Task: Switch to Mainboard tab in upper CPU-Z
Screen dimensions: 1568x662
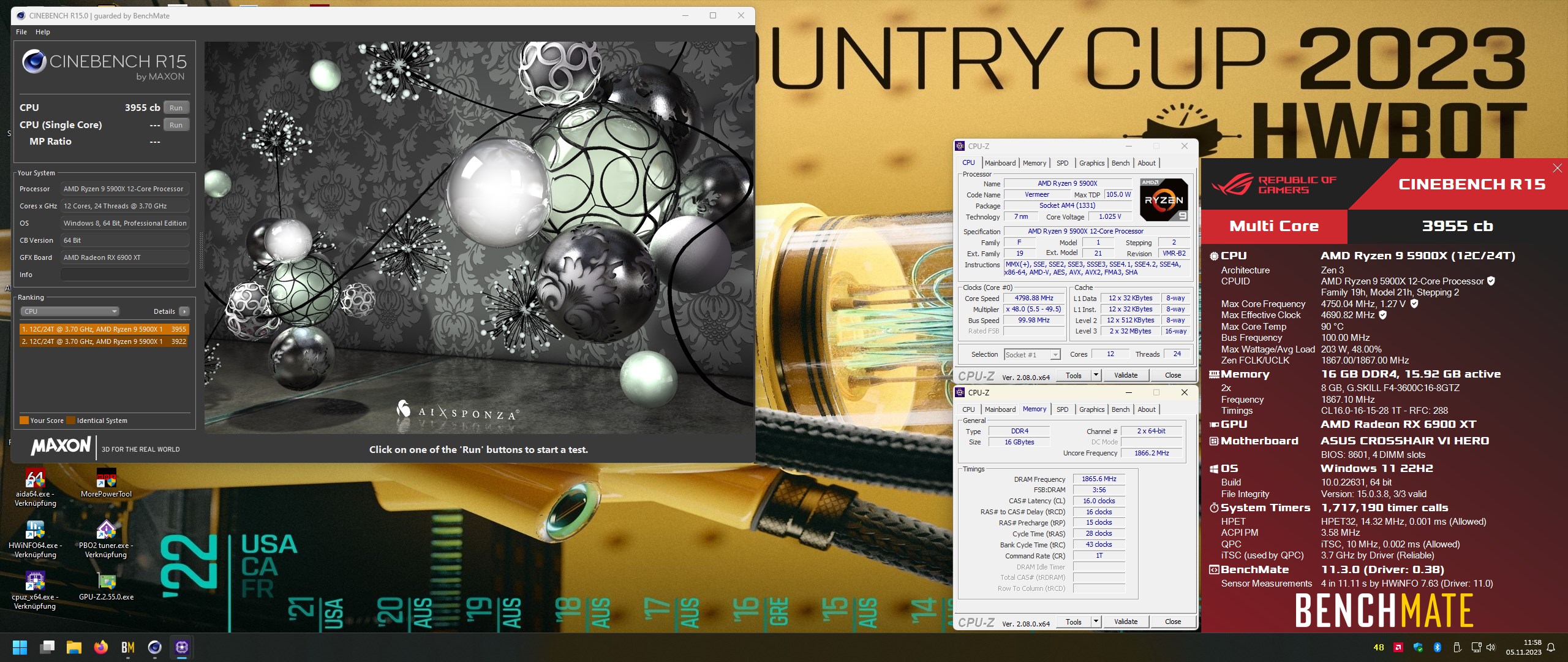Action: pos(1000,163)
